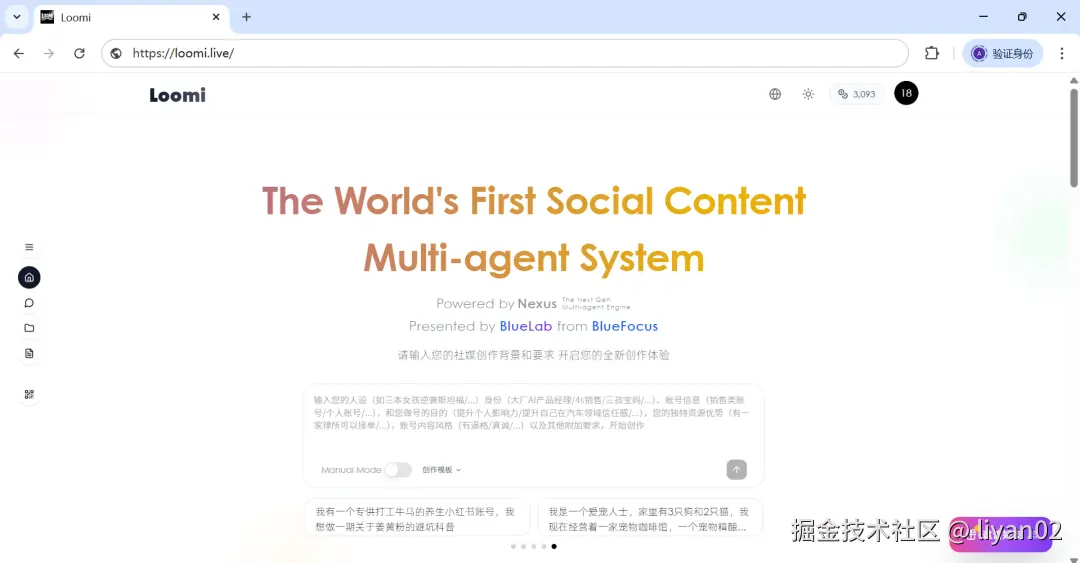Open the QR code icon in sidebar

click(29, 395)
